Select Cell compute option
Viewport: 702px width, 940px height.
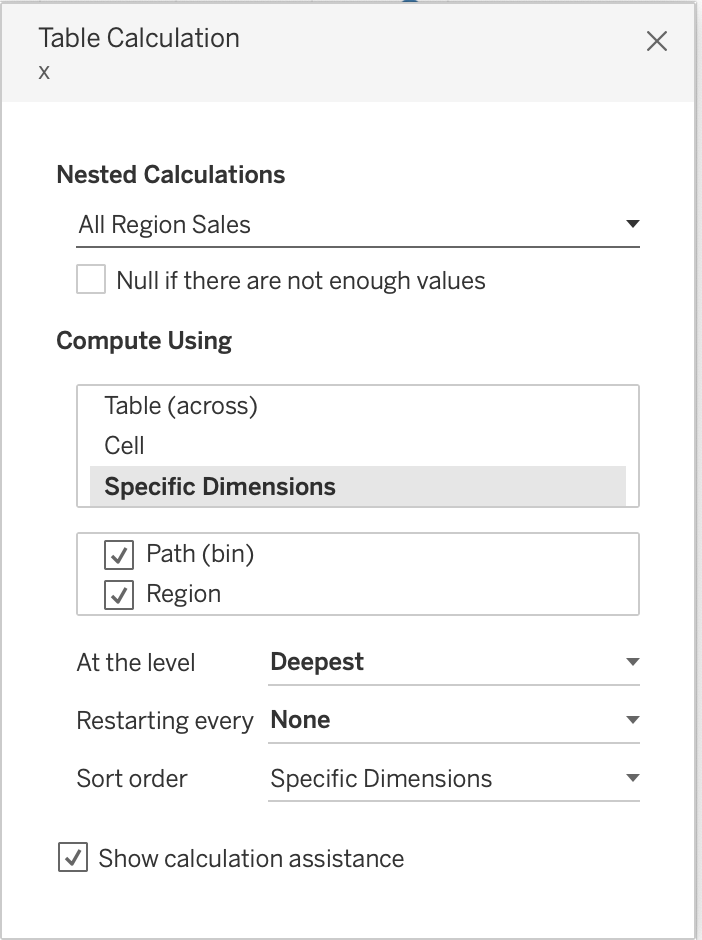(125, 446)
